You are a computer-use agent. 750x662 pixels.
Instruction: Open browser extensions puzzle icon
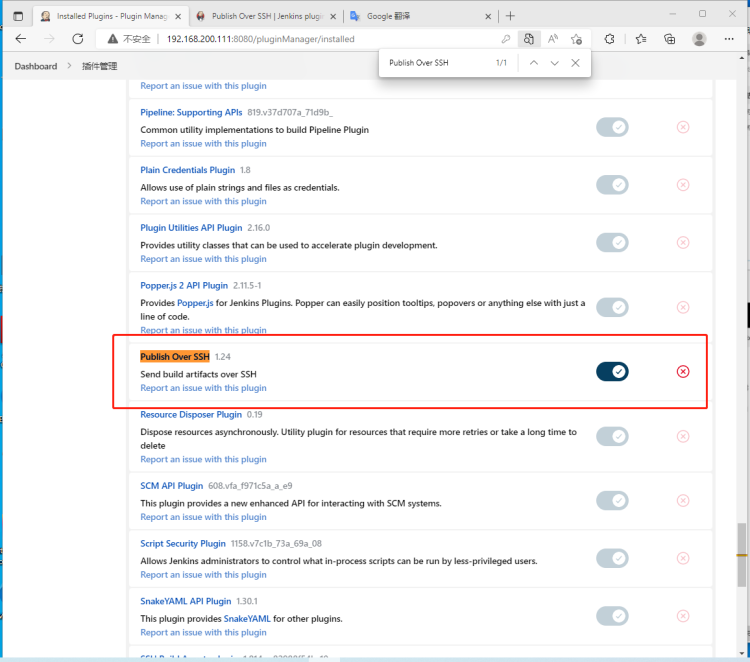(x=609, y=39)
